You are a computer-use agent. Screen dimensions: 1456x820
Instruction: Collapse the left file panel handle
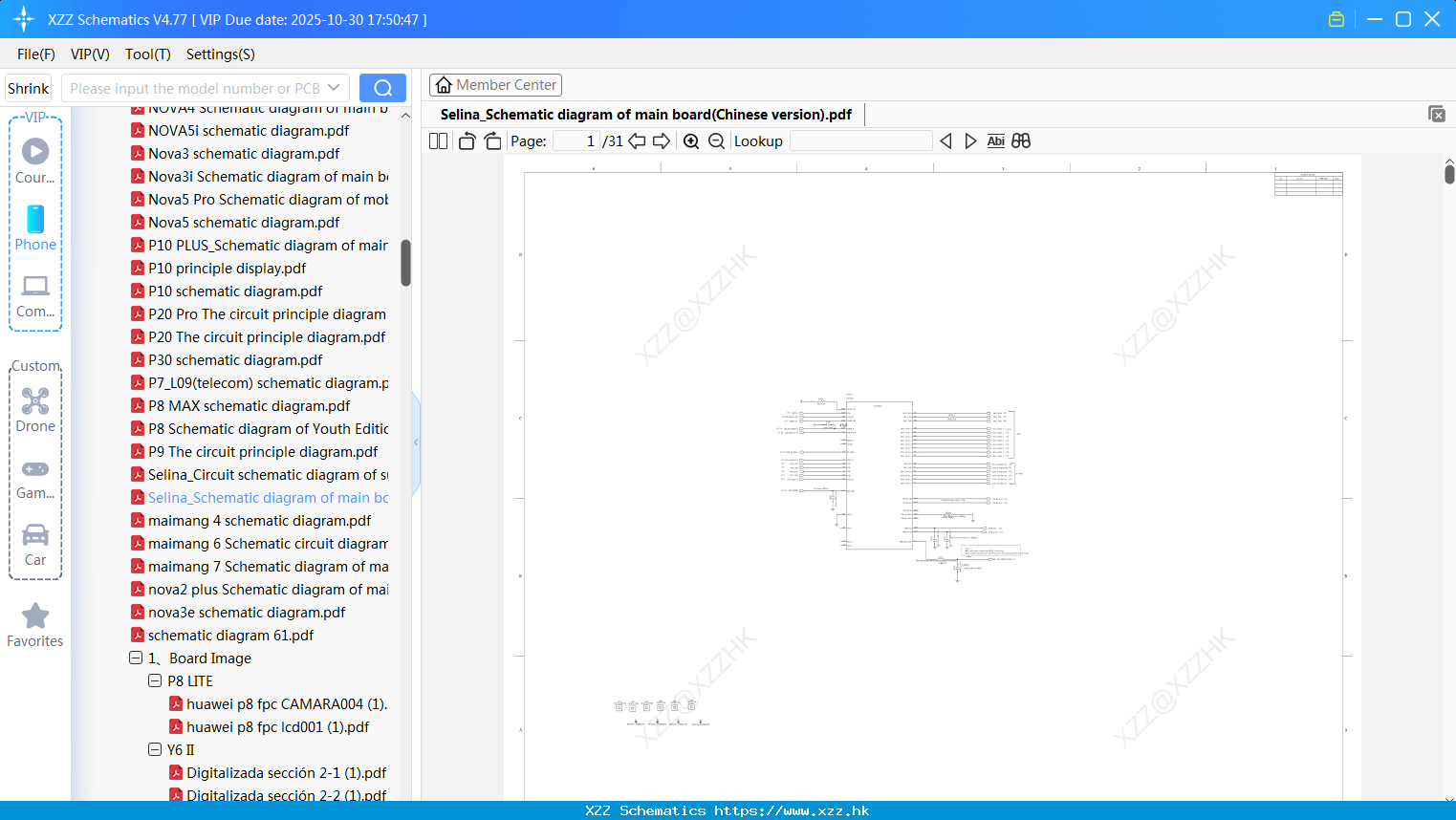tap(416, 442)
